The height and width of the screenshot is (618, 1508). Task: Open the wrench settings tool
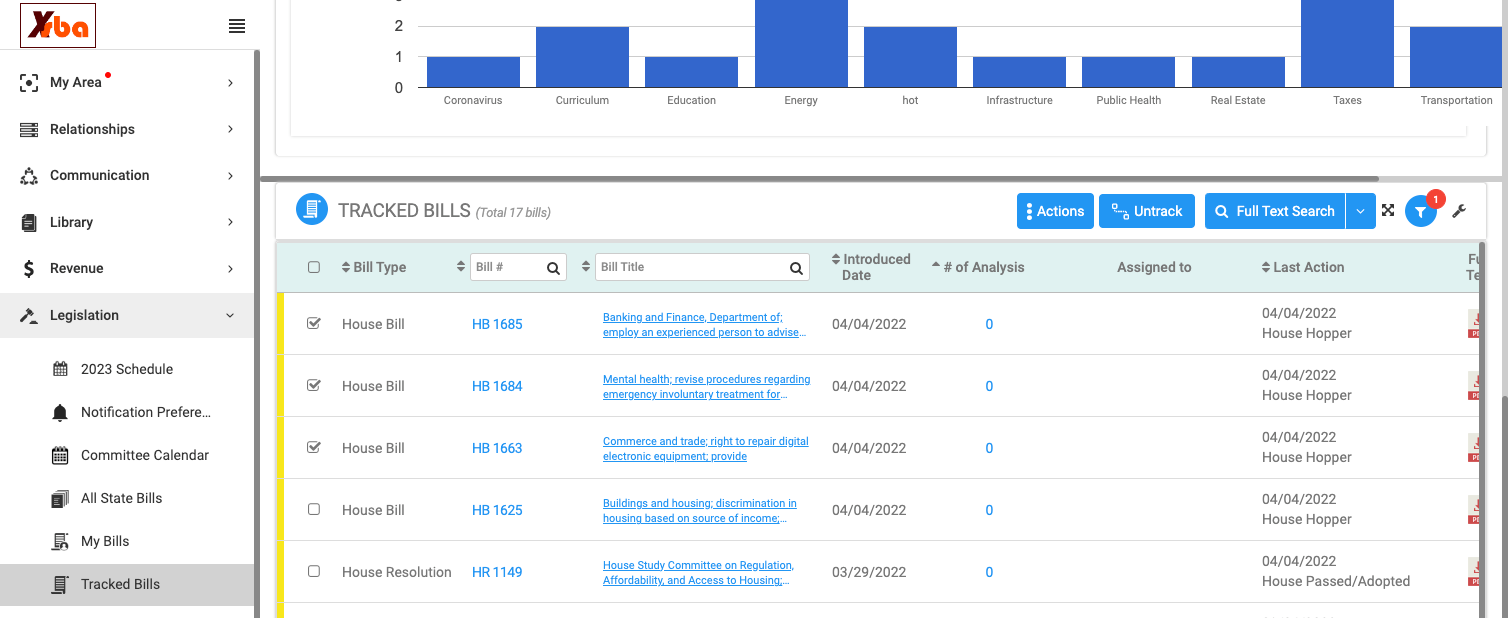(1459, 211)
